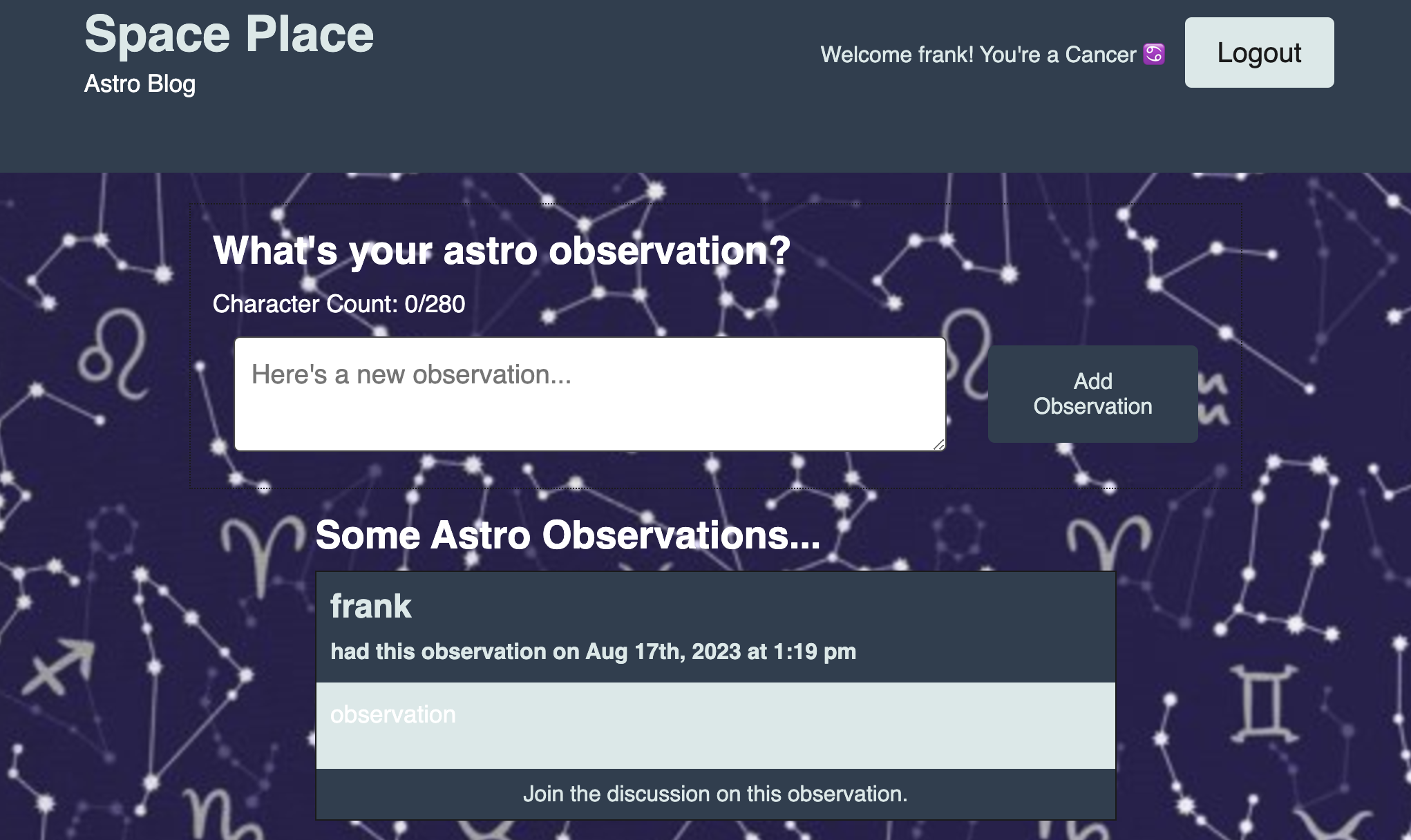1411x840 pixels.
Task: Click the Welcome frank greeting text
Action: [x=978, y=55]
